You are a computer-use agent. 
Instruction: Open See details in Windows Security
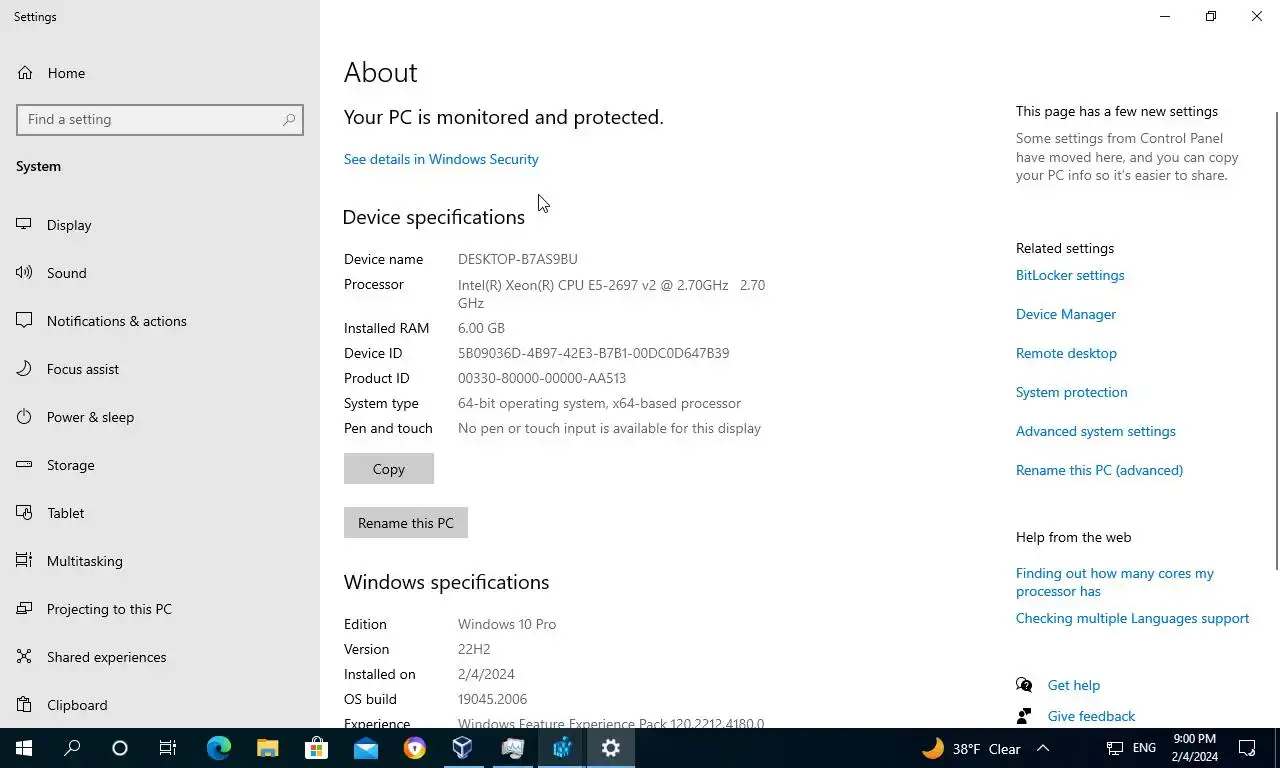tap(441, 159)
